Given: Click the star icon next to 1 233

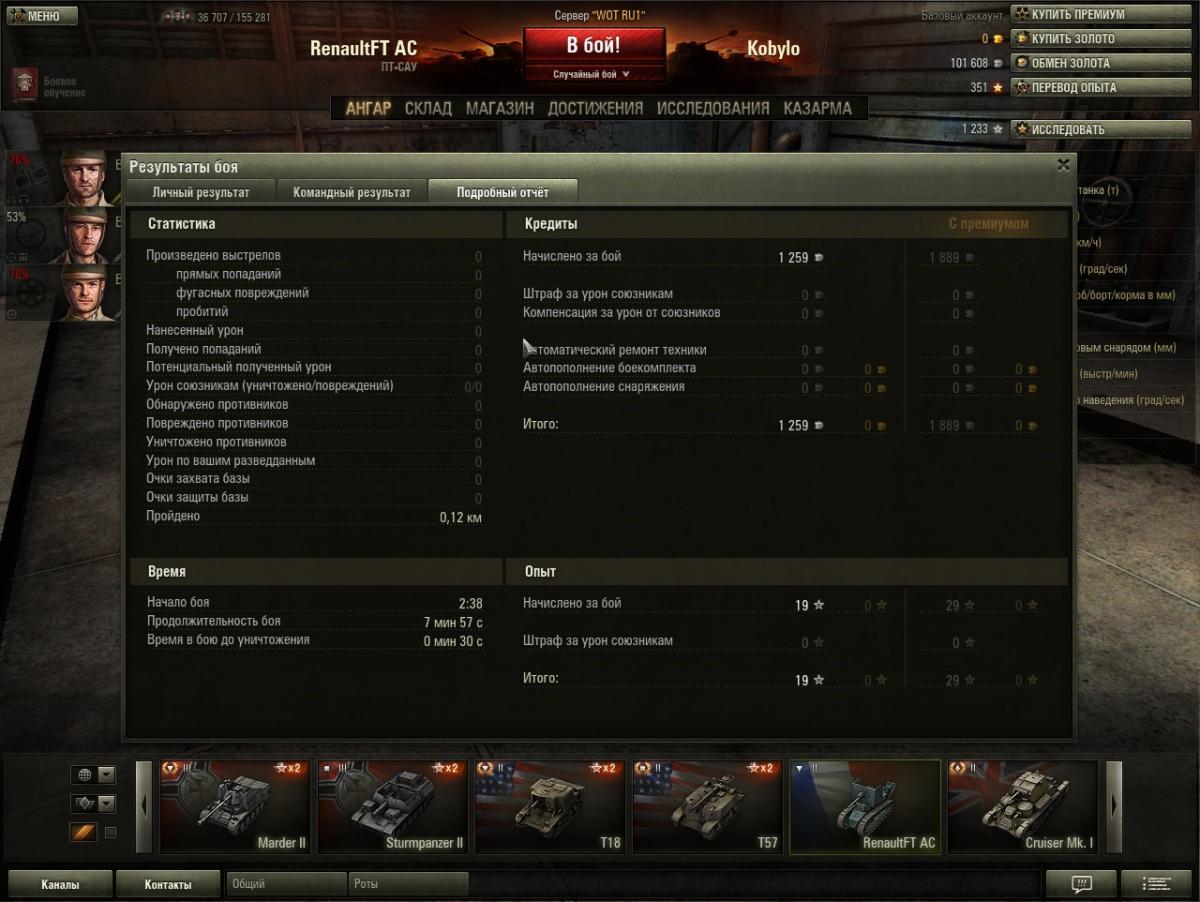Looking at the screenshot, I should pos(997,129).
